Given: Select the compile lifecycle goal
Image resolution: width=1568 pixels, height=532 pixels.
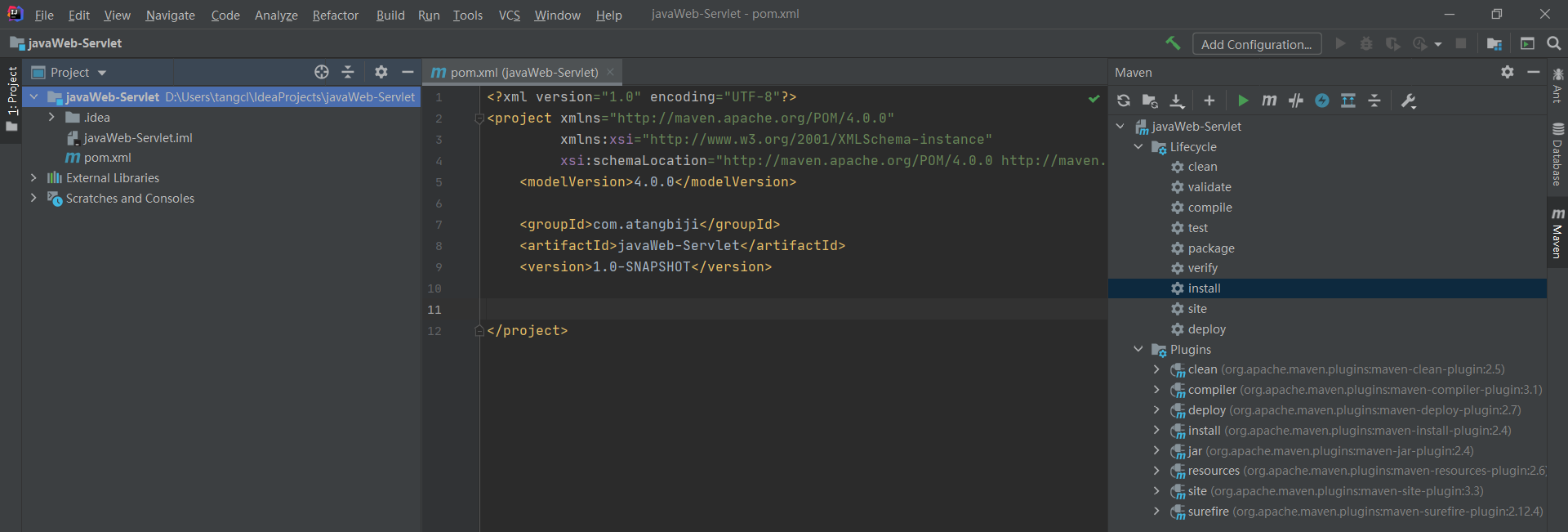Looking at the screenshot, I should (x=1209, y=208).
